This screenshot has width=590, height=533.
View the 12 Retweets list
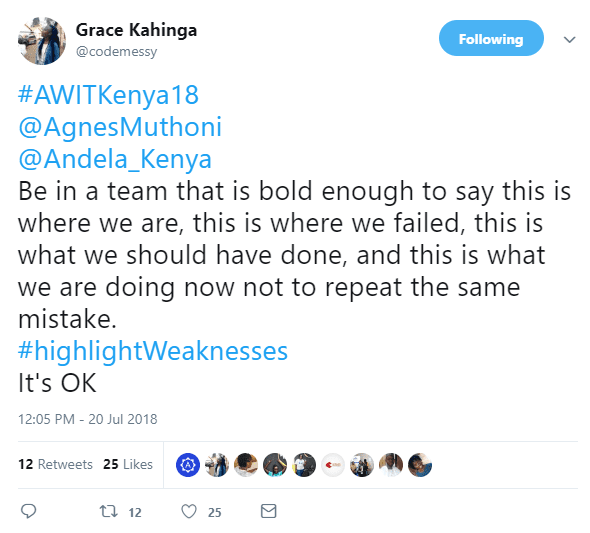point(55,464)
